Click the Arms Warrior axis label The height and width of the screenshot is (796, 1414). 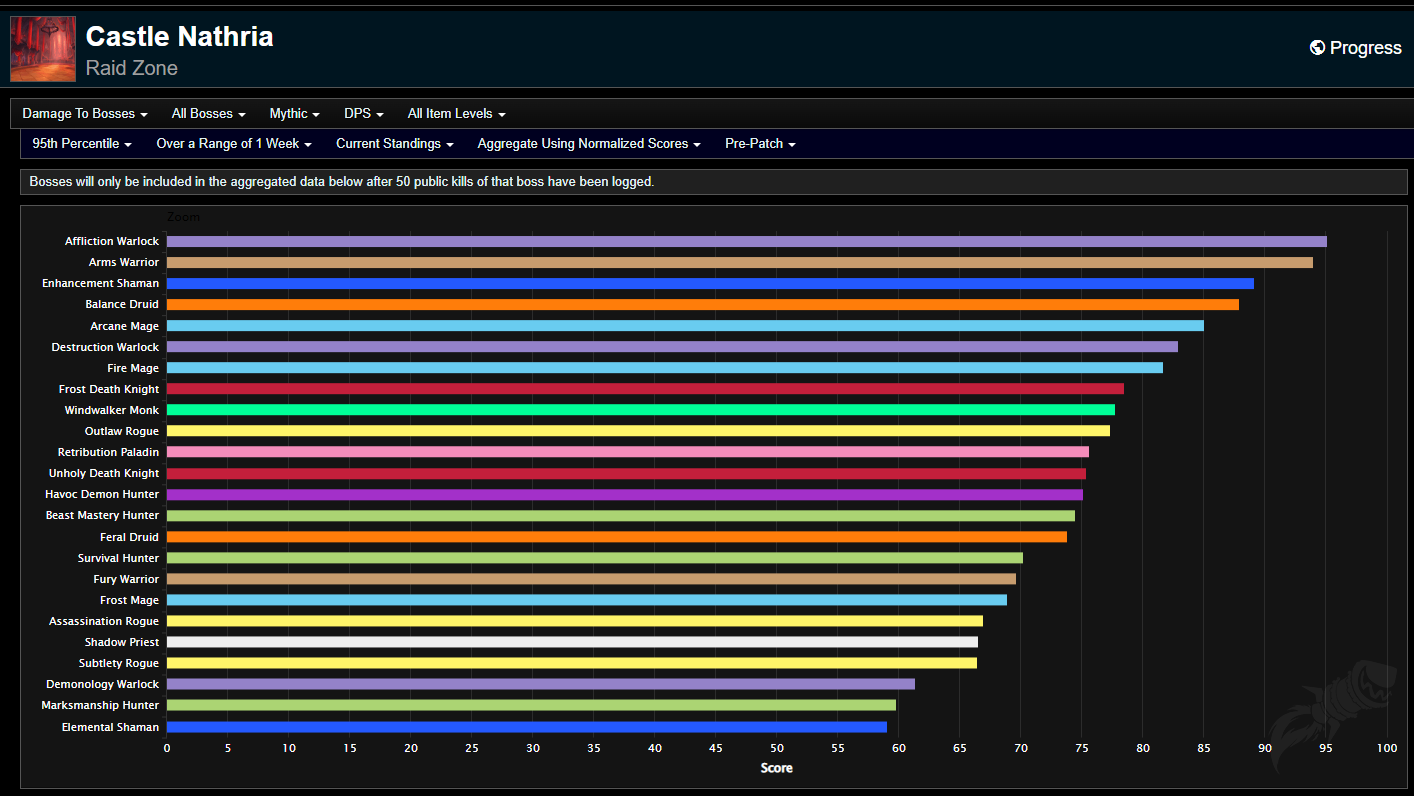pyautogui.click(x=124, y=262)
